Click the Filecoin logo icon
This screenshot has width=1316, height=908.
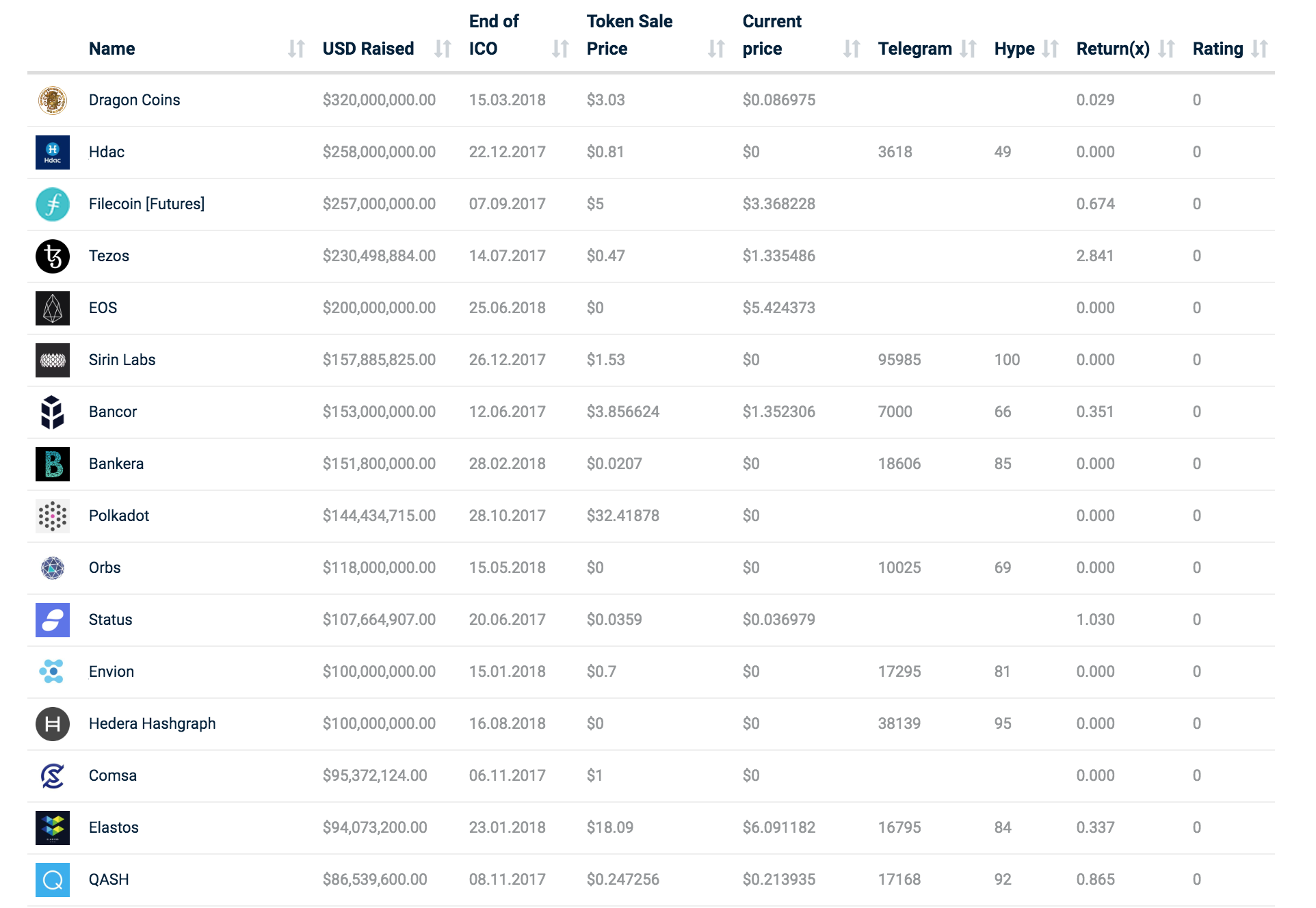[53, 204]
